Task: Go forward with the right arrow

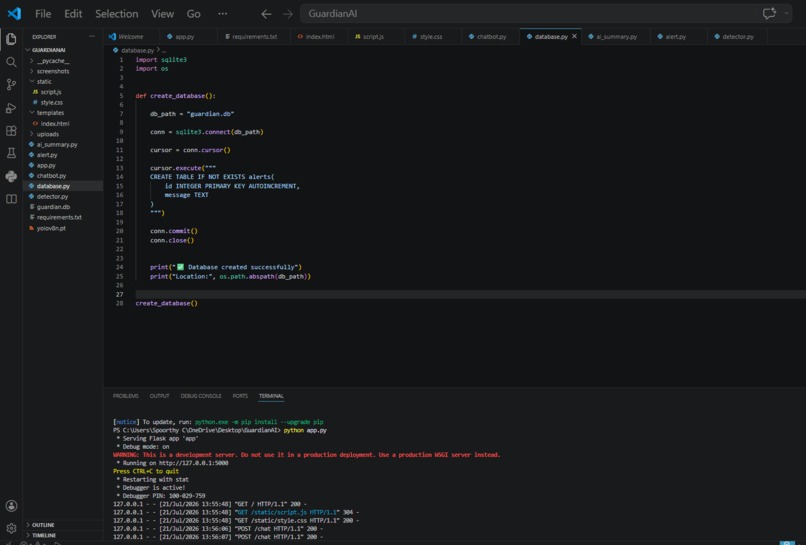Action: tap(288, 14)
